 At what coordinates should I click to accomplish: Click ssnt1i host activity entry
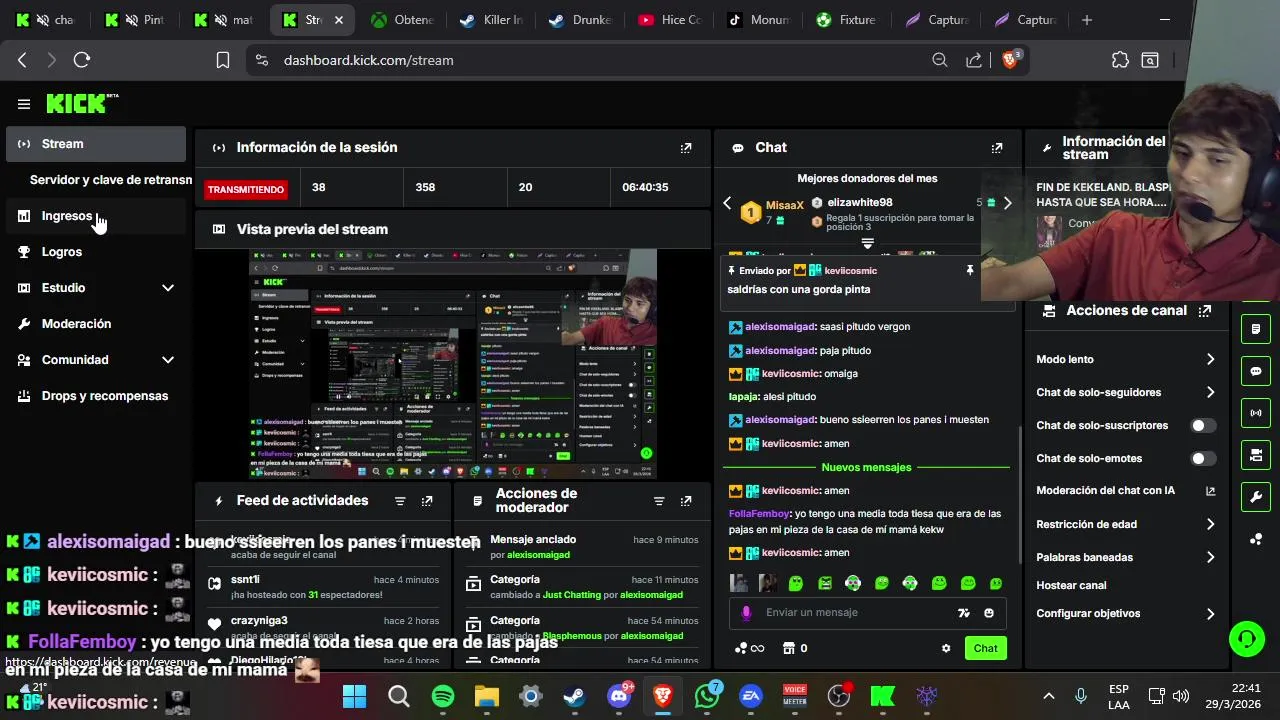click(x=325, y=587)
